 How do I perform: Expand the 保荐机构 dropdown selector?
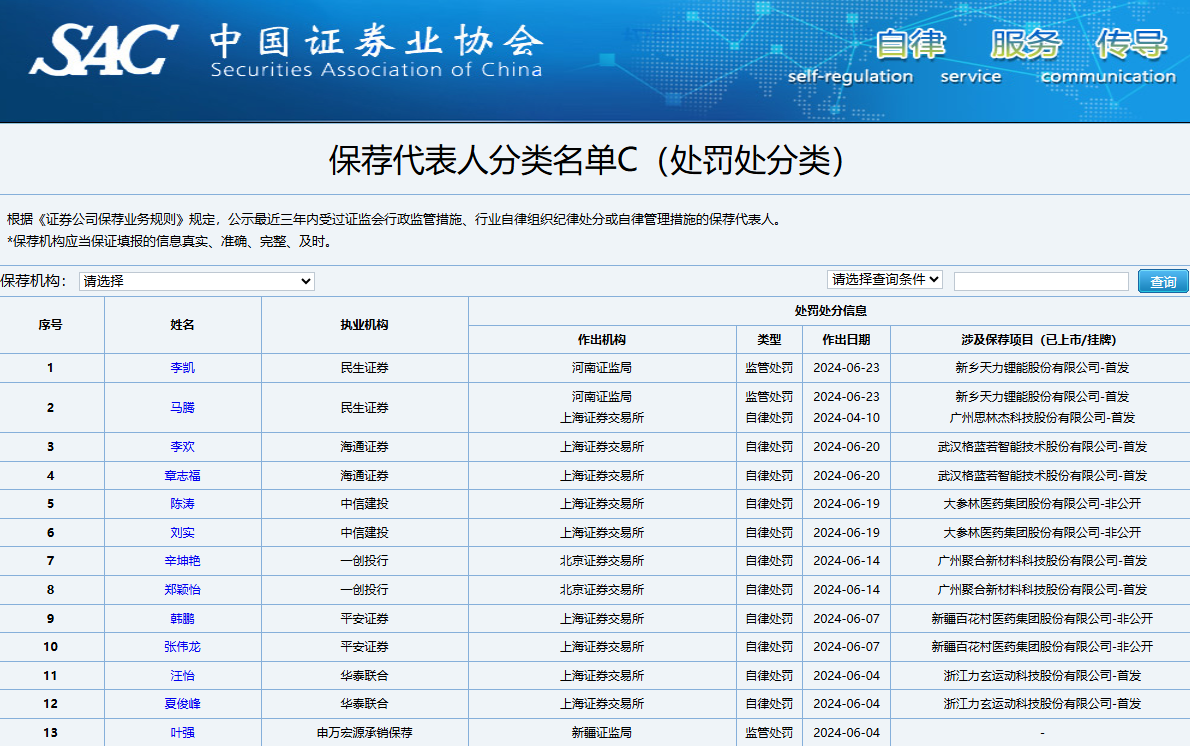click(197, 281)
